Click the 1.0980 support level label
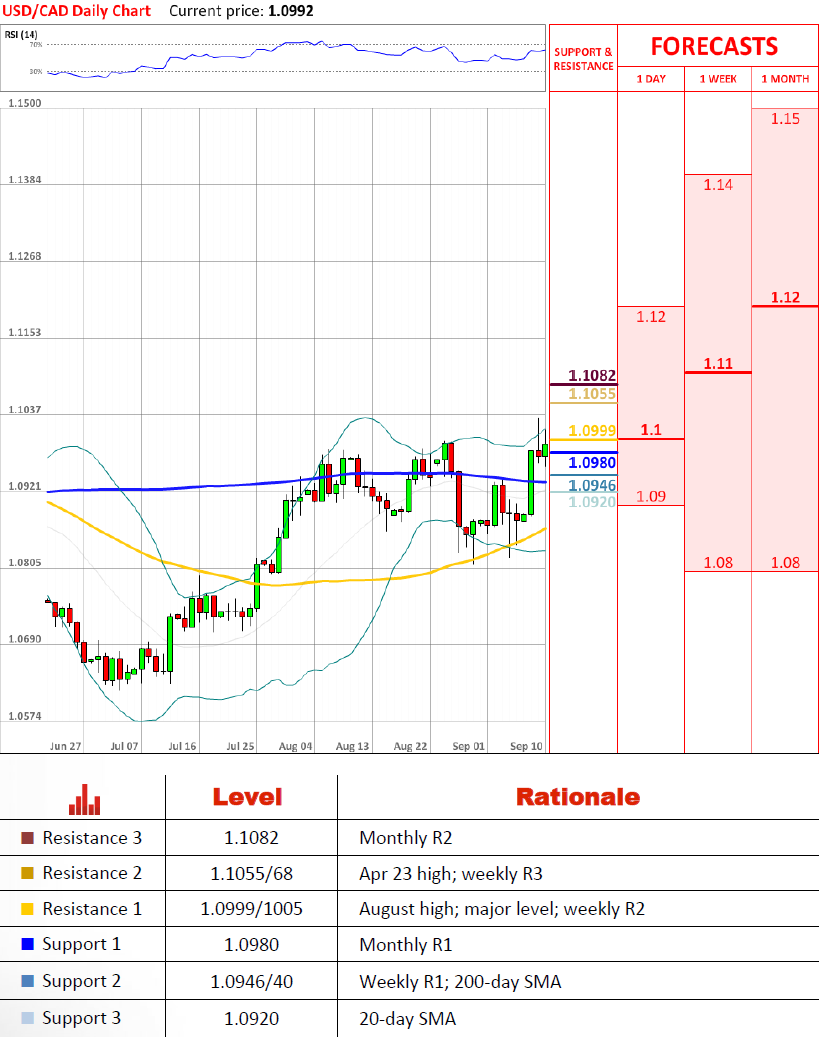This screenshot has width=819, height=1037. (592, 463)
